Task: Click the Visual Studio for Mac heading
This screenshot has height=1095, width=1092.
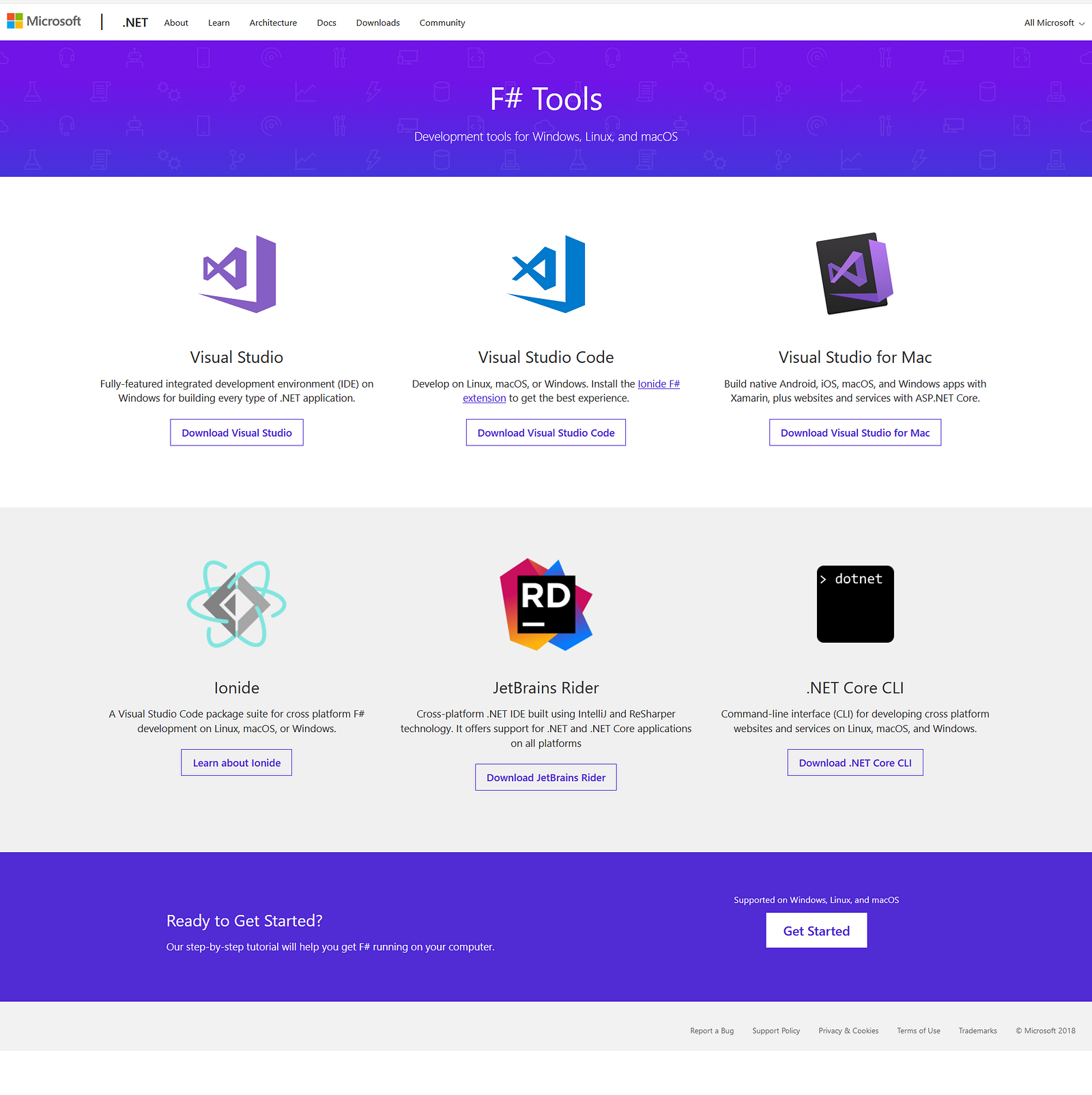Action: 855,357
